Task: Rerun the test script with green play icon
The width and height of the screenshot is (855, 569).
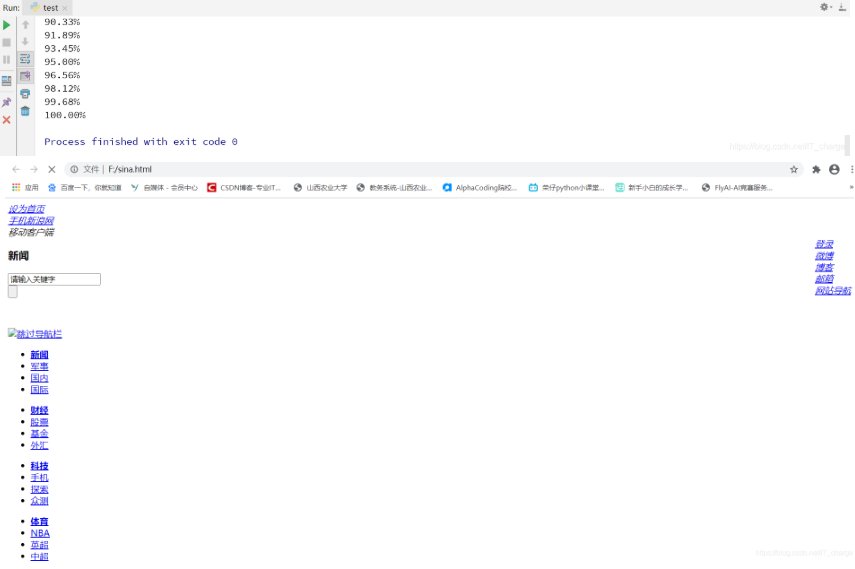Action: (x=7, y=25)
